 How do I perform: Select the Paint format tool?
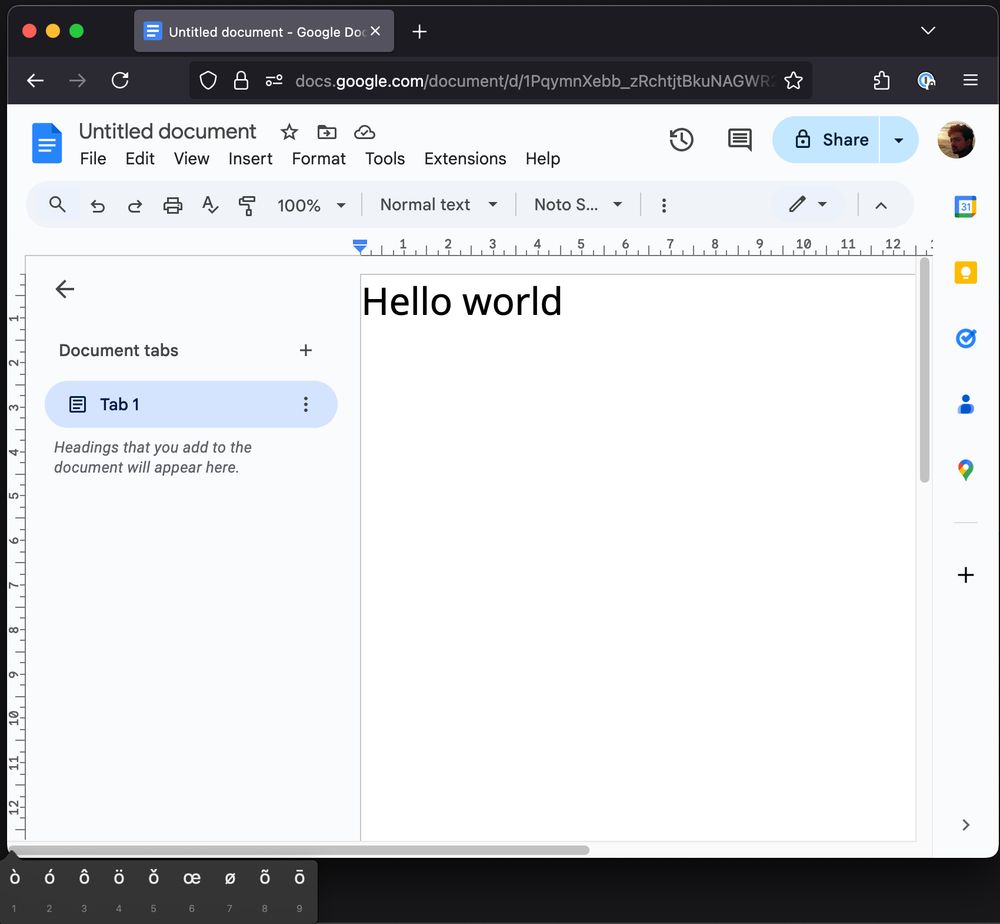[x=247, y=205]
